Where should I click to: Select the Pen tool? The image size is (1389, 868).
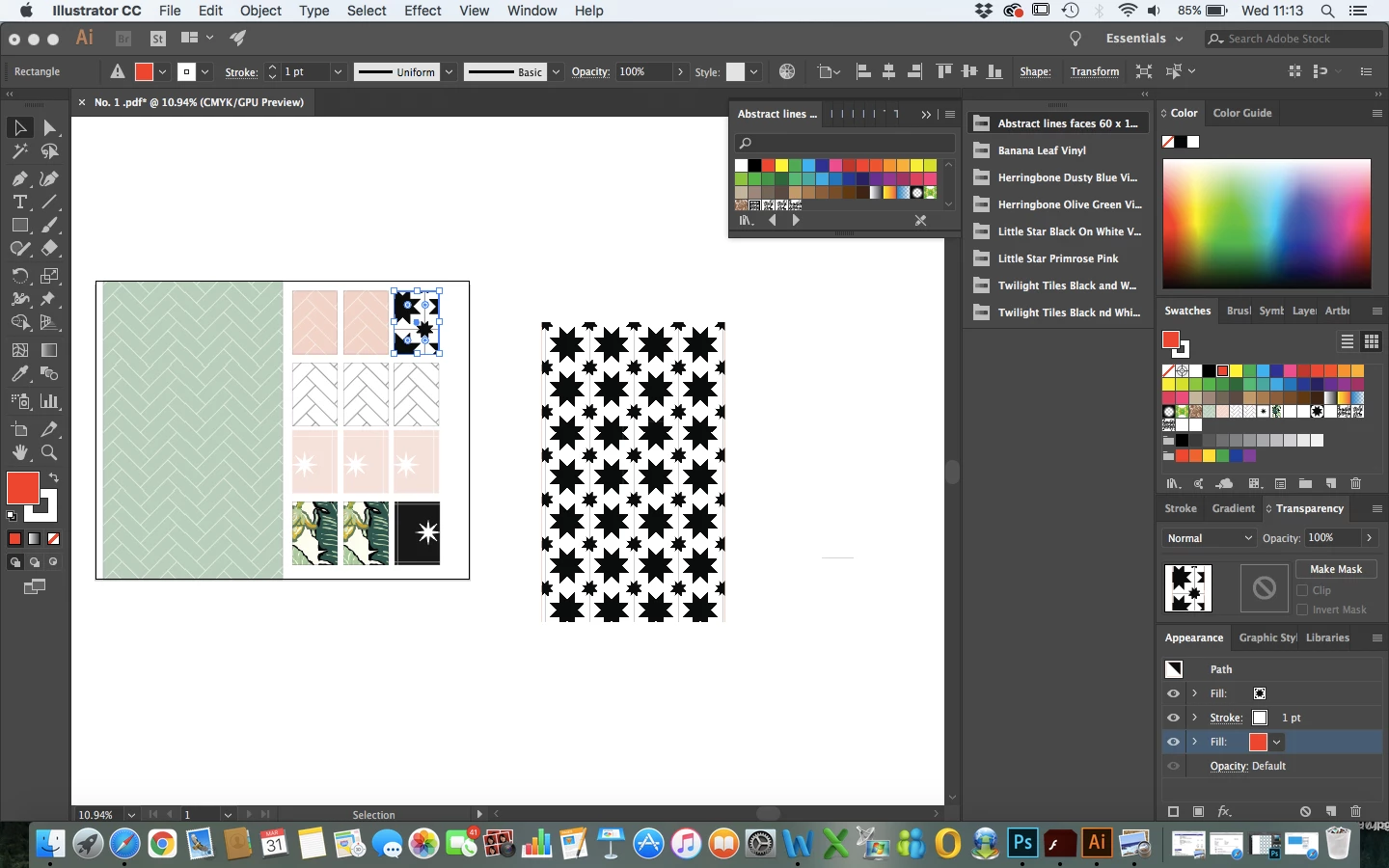(19, 178)
